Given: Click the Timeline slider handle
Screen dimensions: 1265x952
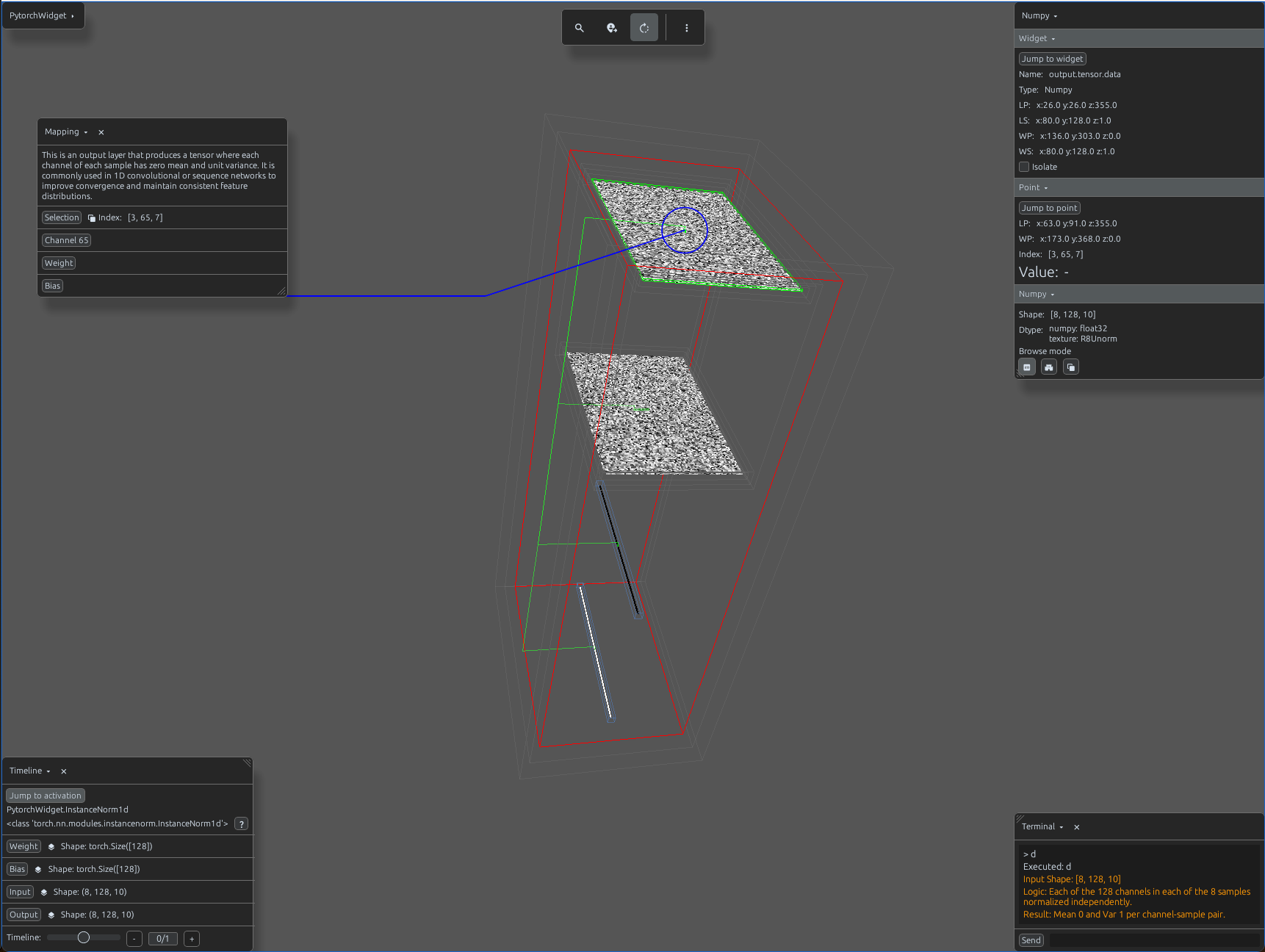Looking at the screenshot, I should point(84,937).
